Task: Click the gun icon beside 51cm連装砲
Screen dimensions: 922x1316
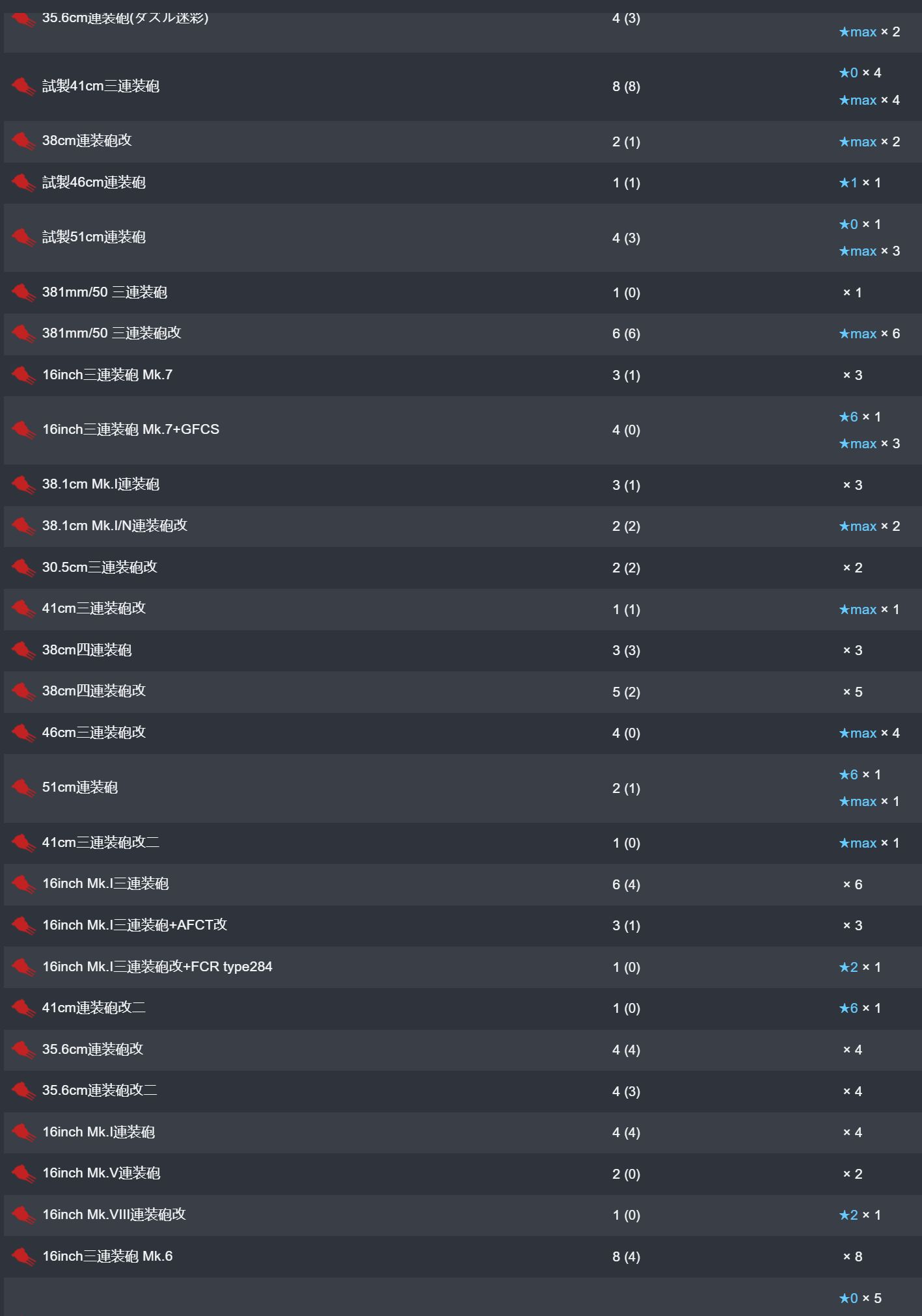Action: pyautogui.click(x=23, y=788)
